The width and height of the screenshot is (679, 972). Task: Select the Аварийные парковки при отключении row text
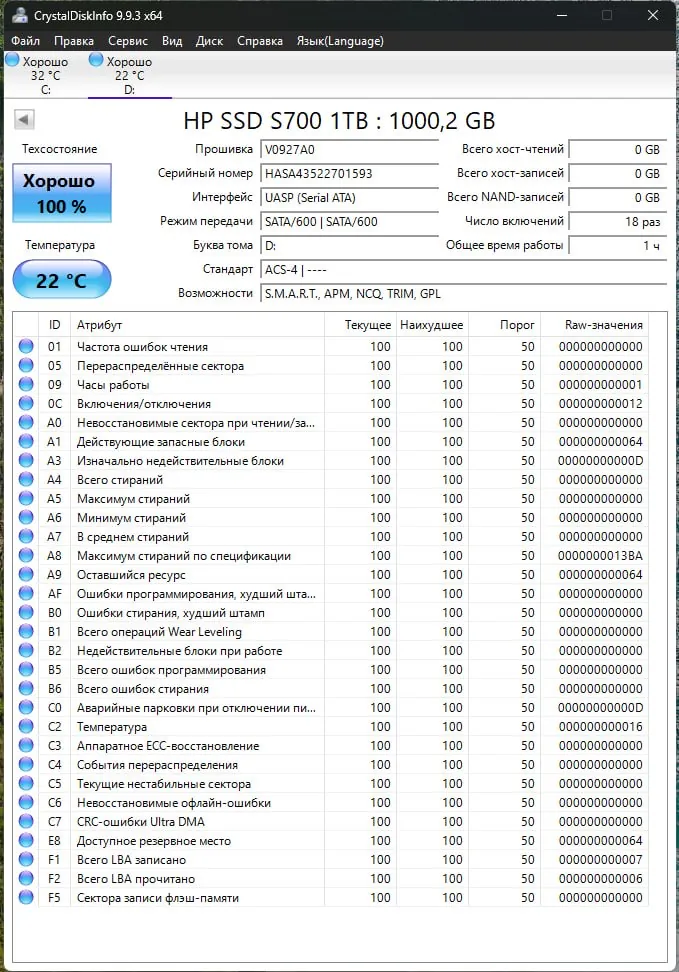197,708
